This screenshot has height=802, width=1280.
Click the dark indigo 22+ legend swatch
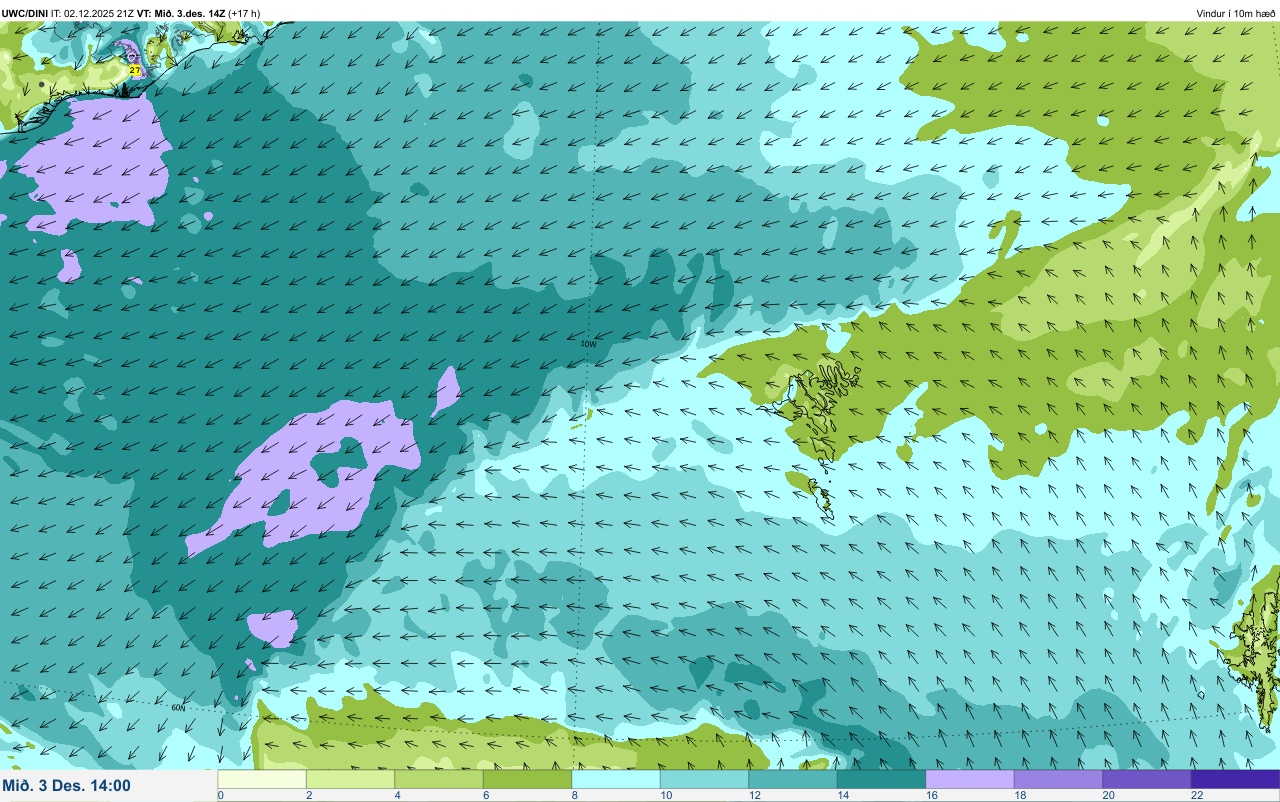(x=1235, y=779)
